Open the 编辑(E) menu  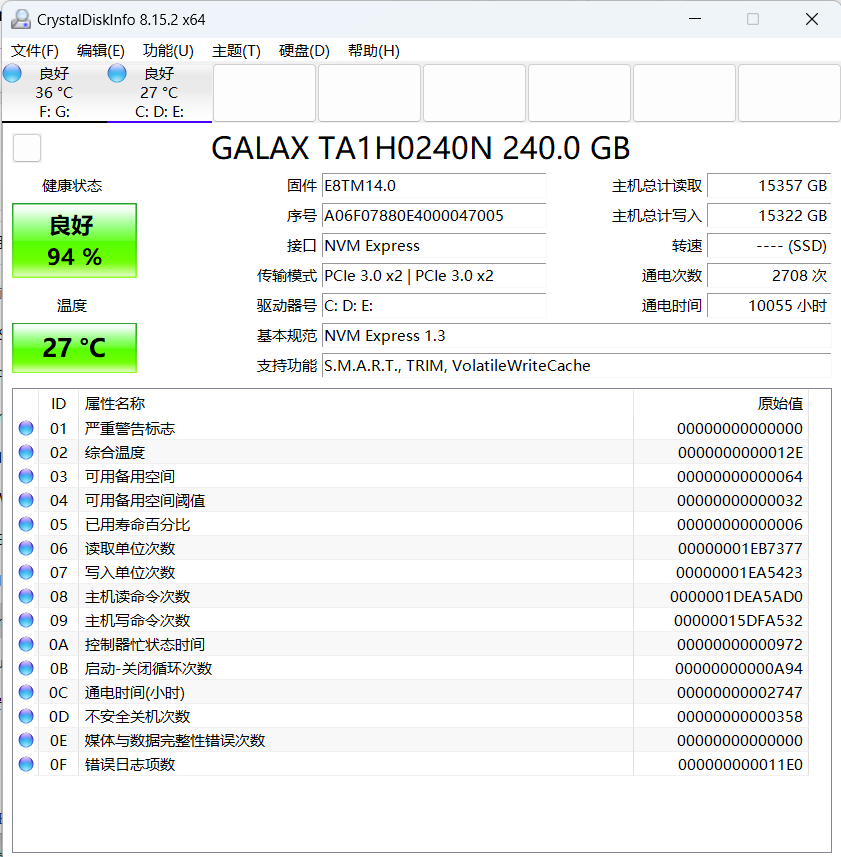pos(101,51)
